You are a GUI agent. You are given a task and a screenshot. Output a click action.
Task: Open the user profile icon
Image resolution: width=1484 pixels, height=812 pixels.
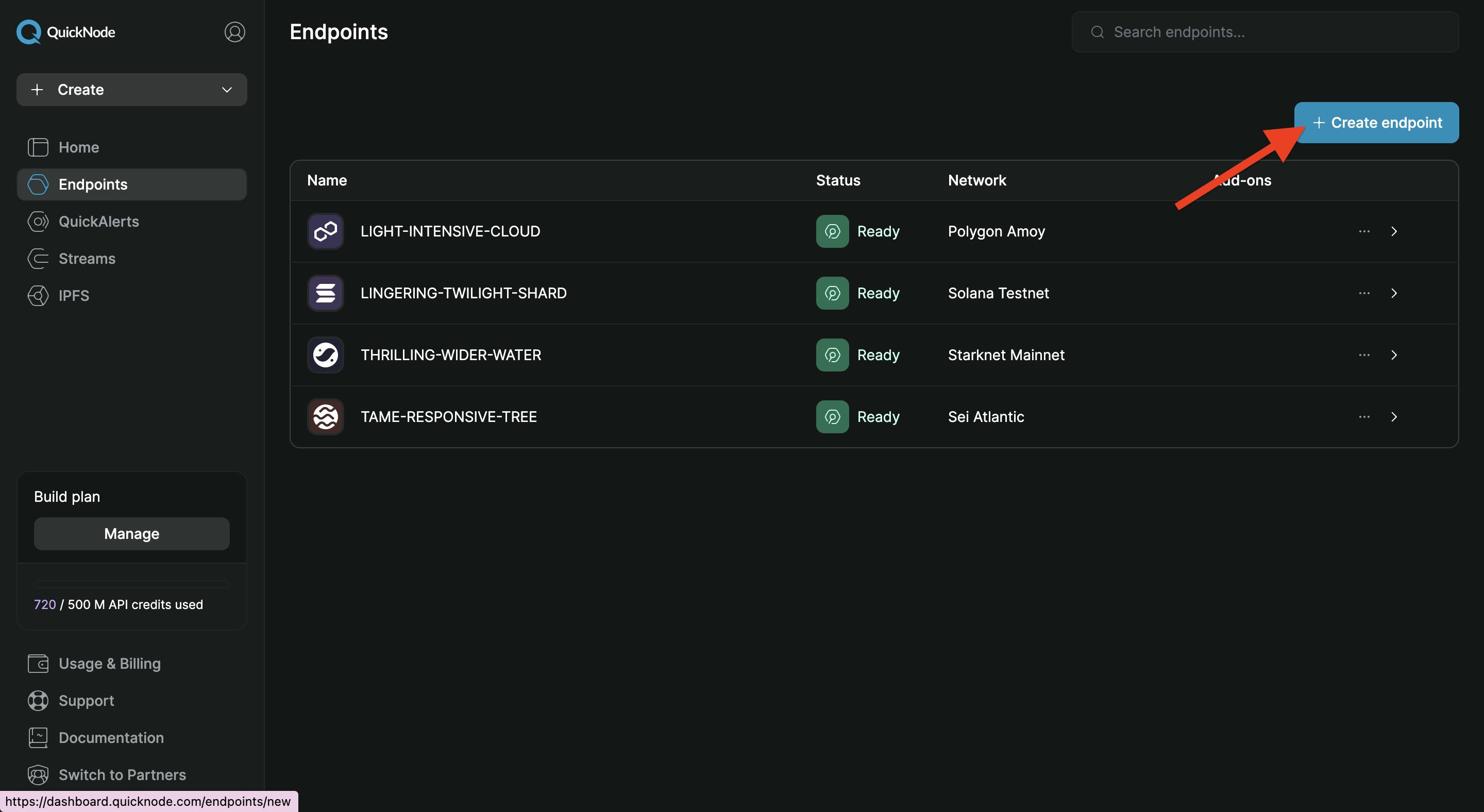pos(234,31)
